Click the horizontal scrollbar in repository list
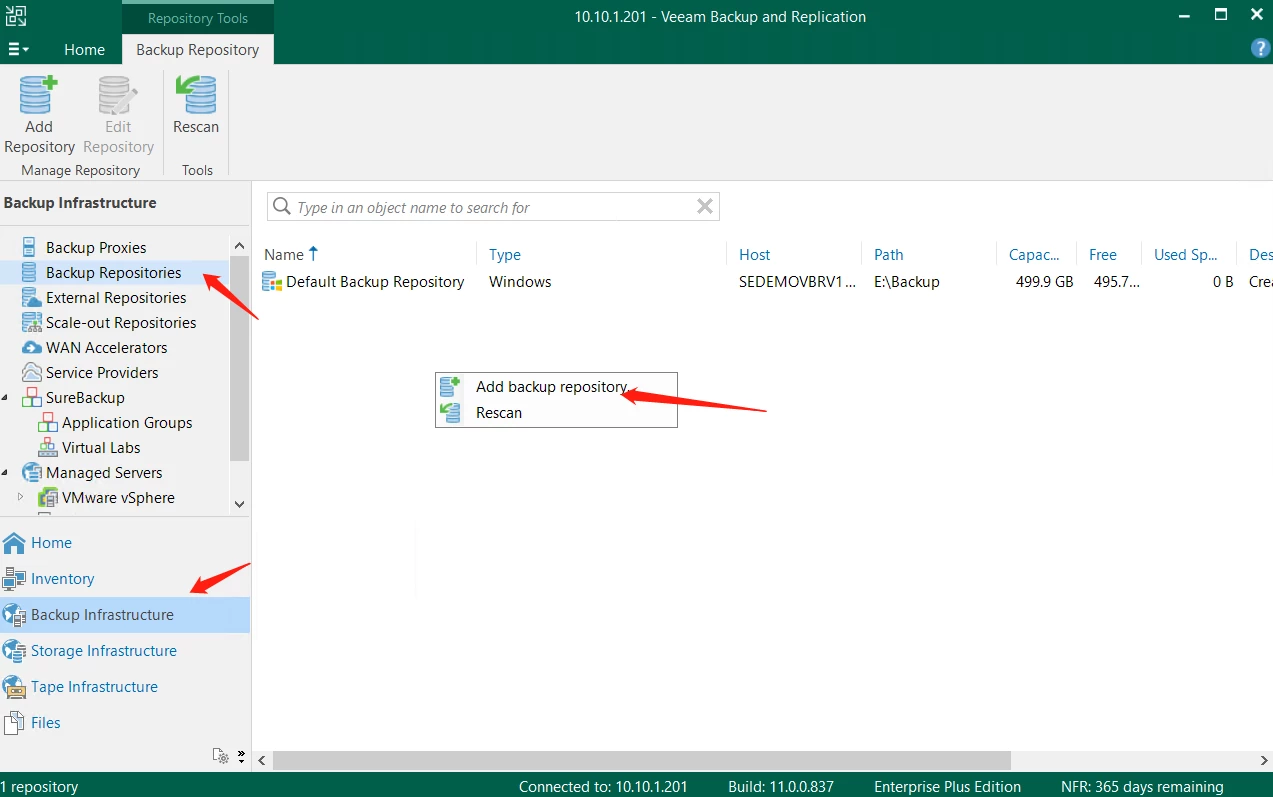1273x797 pixels. coord(640,760)
